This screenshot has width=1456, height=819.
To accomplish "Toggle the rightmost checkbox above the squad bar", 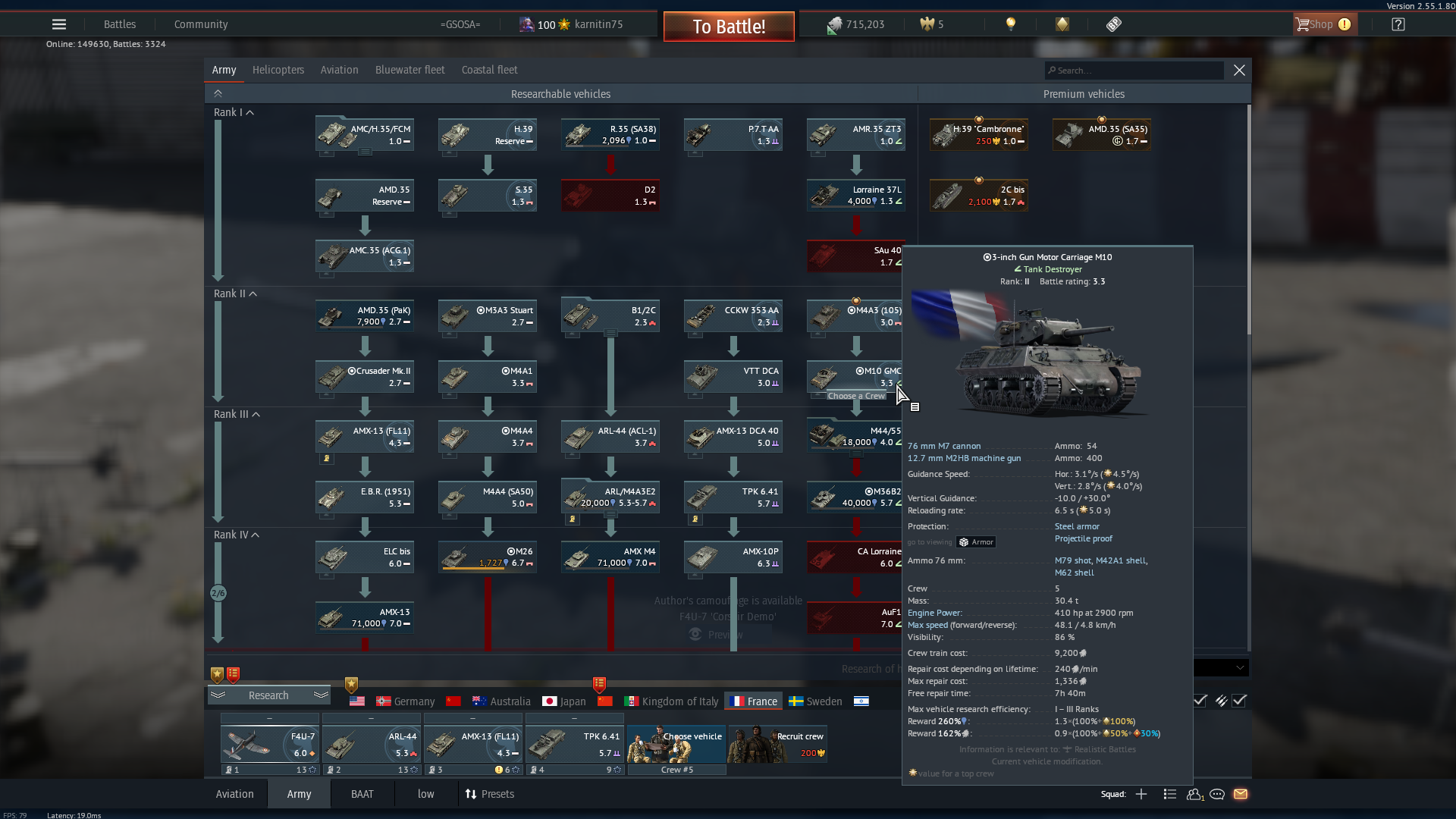I will 1239,701.
